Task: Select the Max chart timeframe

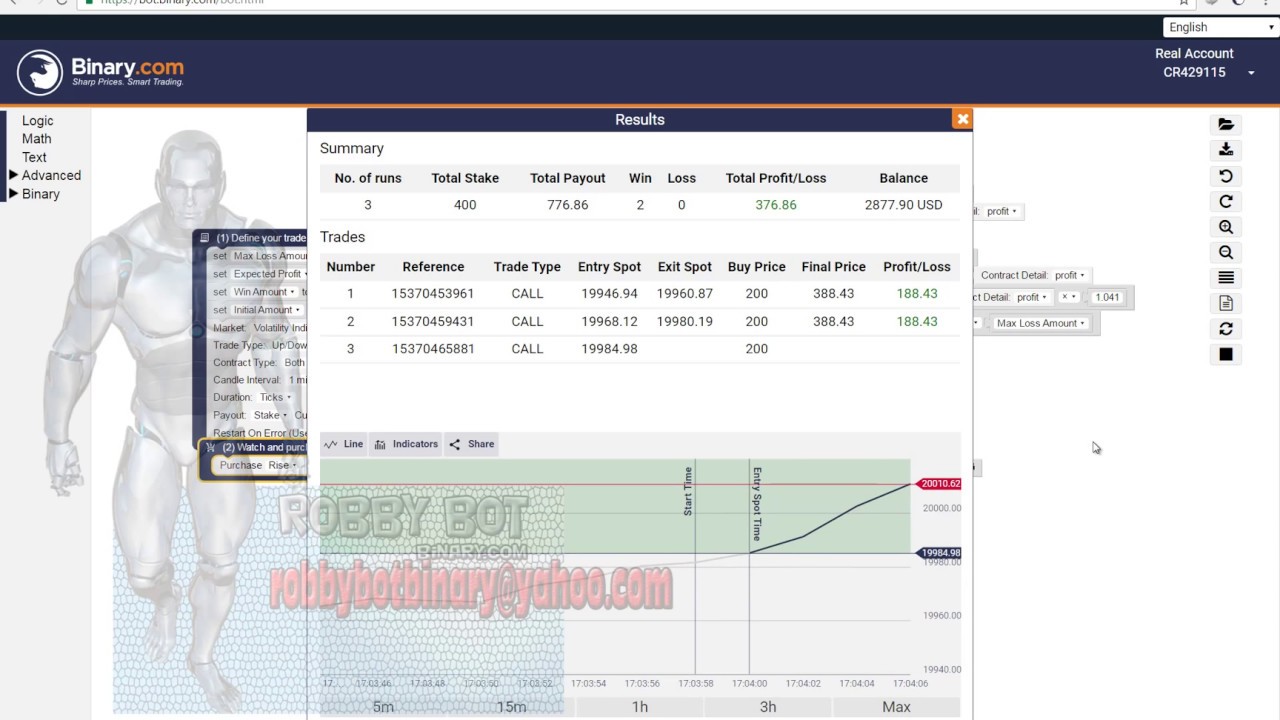Action: (896, 707)
